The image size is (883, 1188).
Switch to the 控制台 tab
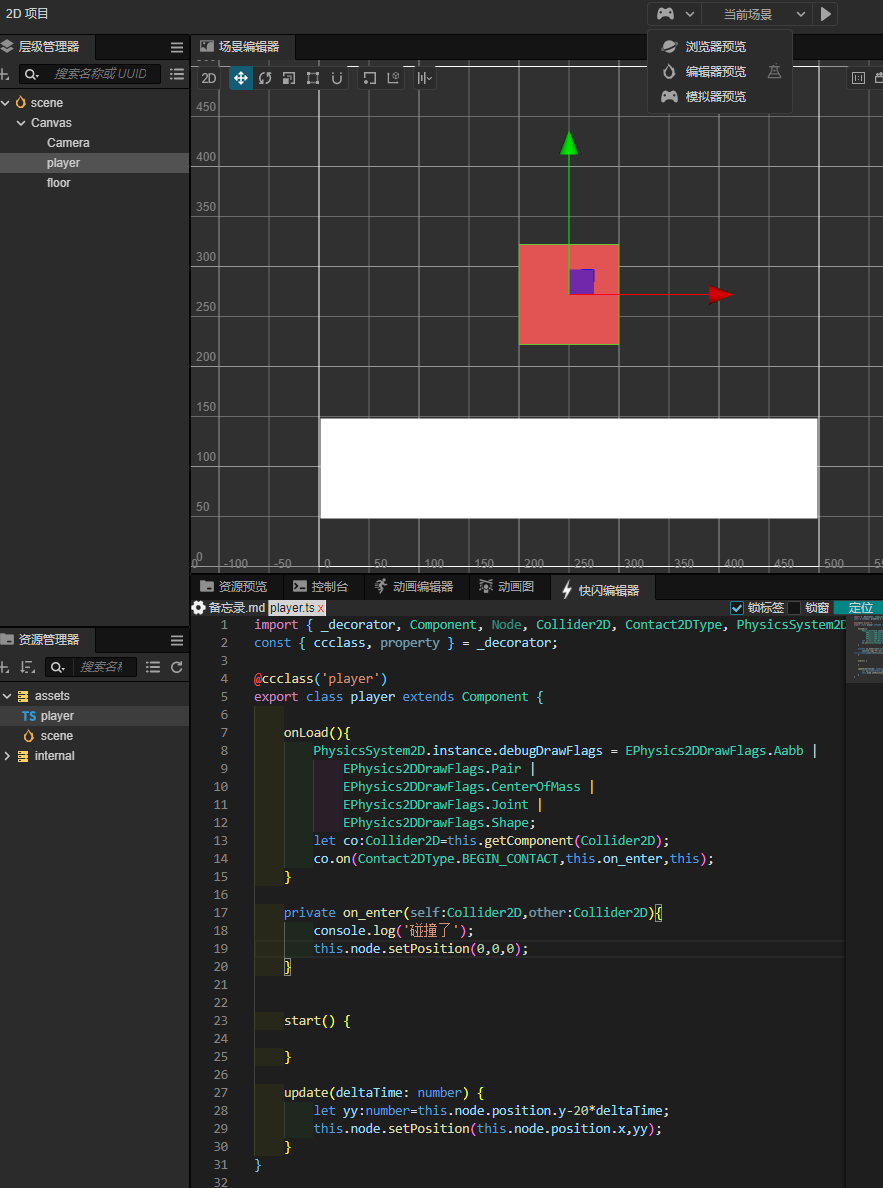click(x=321, y=586)
